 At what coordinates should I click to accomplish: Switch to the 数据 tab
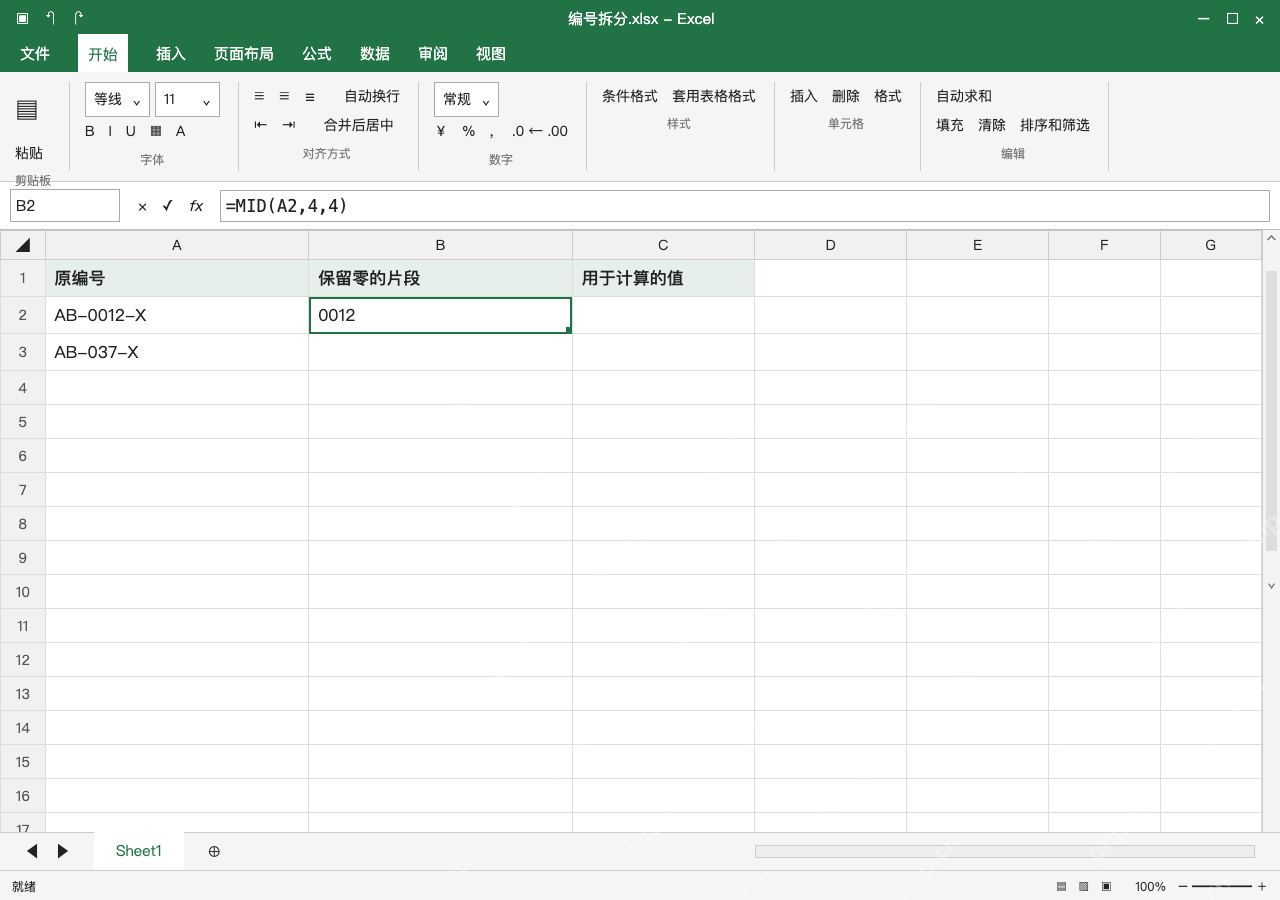(375, 54)
